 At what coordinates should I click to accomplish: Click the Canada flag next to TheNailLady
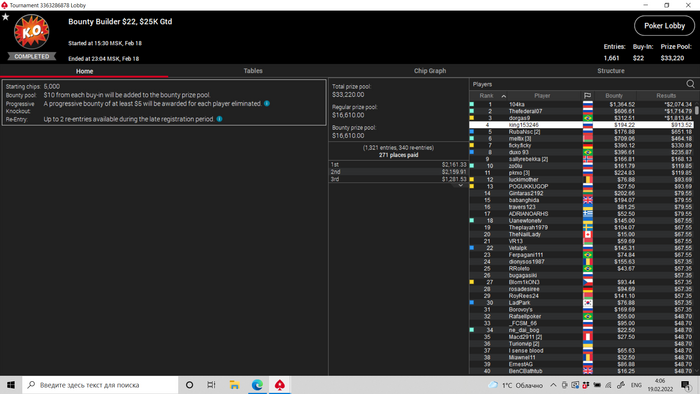(588, 234)
